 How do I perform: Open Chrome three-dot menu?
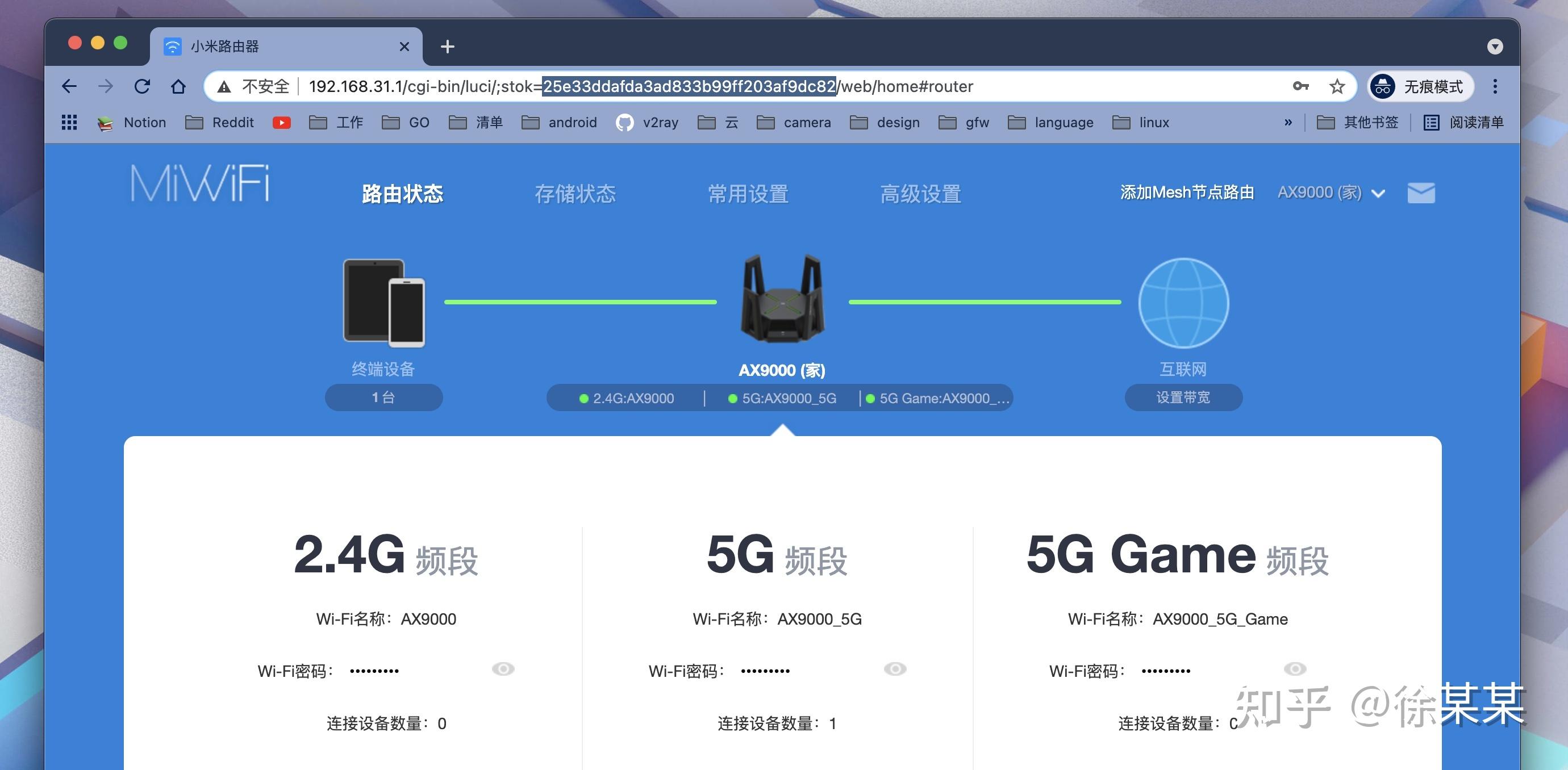tap(1495, 86)
